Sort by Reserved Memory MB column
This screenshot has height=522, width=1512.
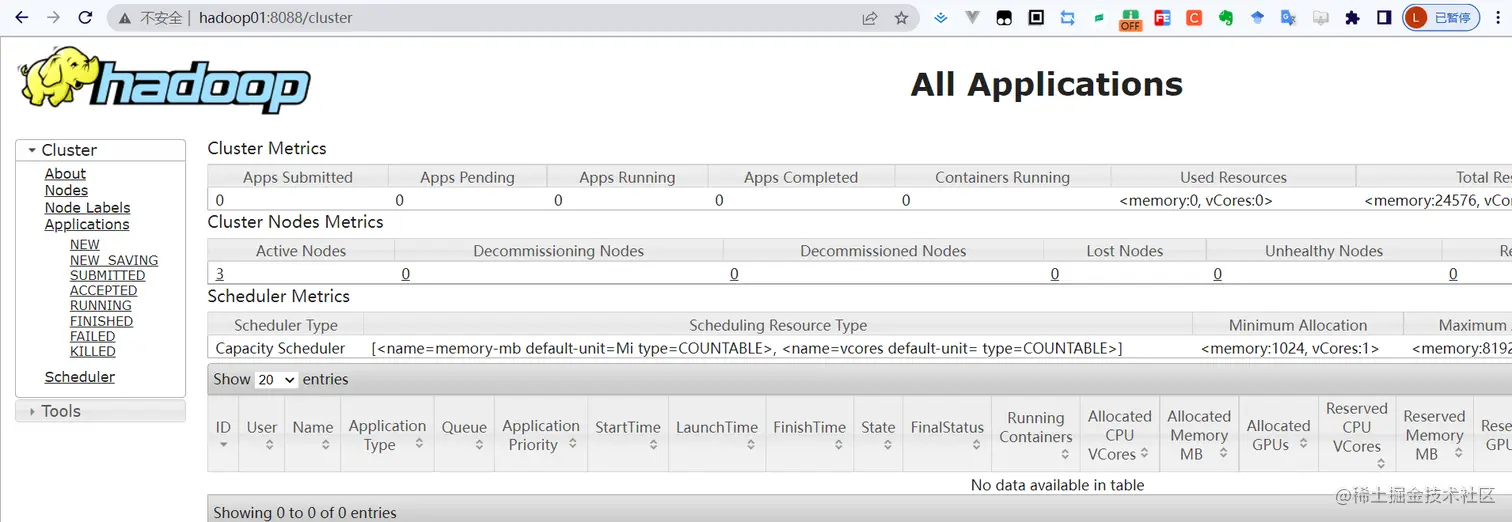pyautogui.click(x=1434, y=434)
